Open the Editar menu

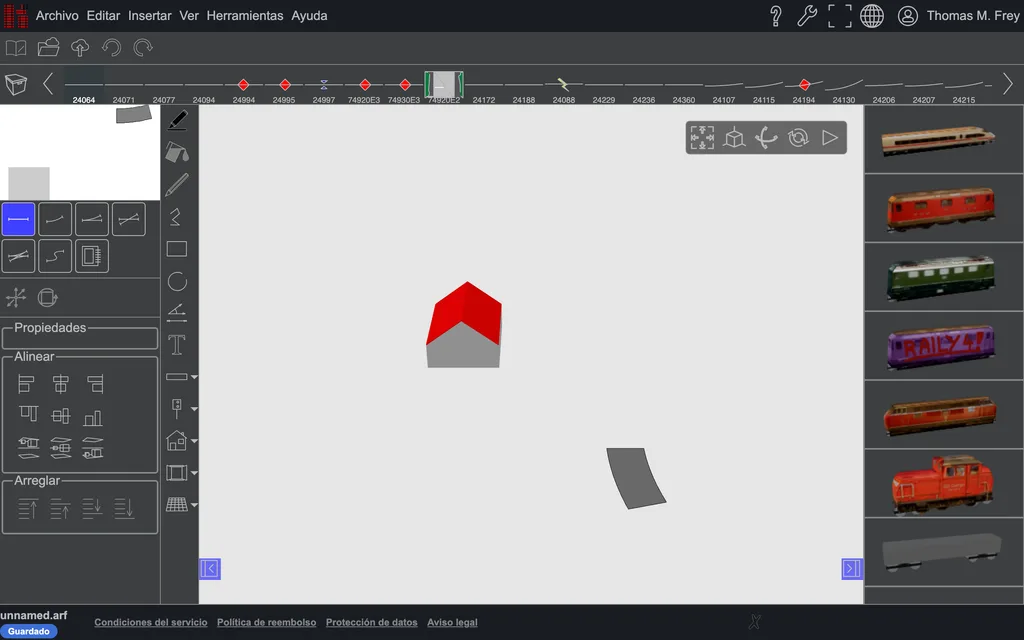coord(103,16)
